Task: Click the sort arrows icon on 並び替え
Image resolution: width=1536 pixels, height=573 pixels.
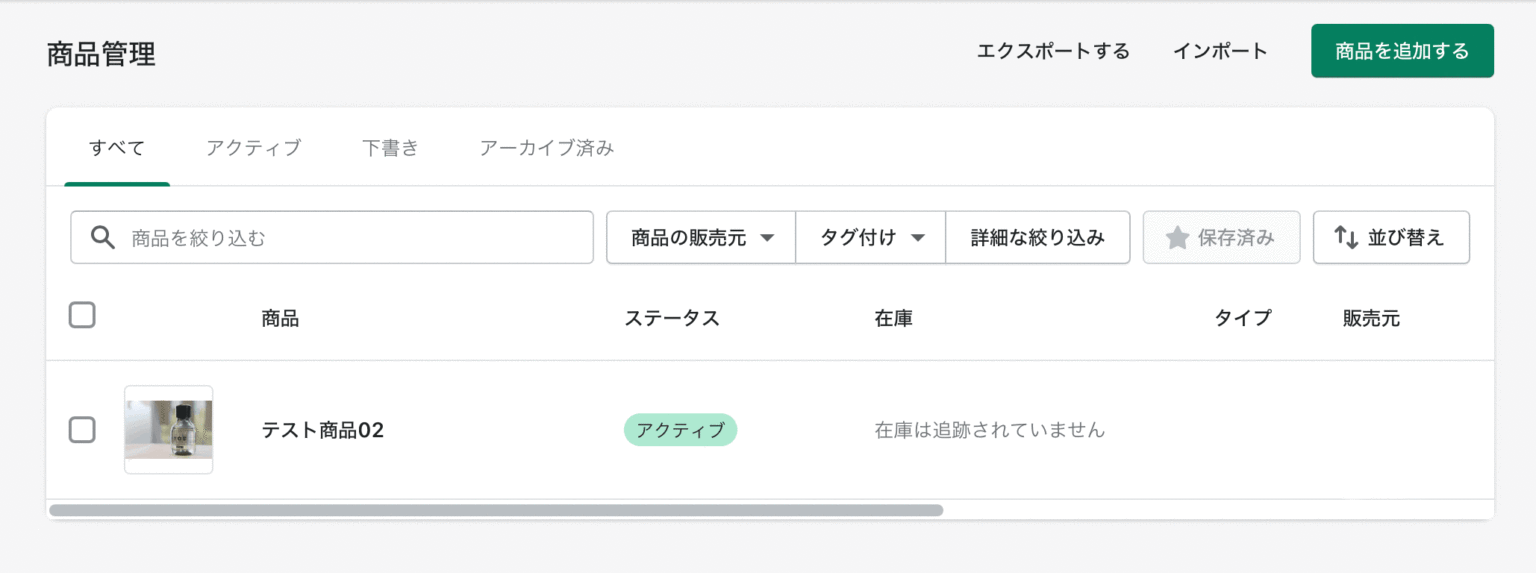Action: click(x=1346, y=237)
